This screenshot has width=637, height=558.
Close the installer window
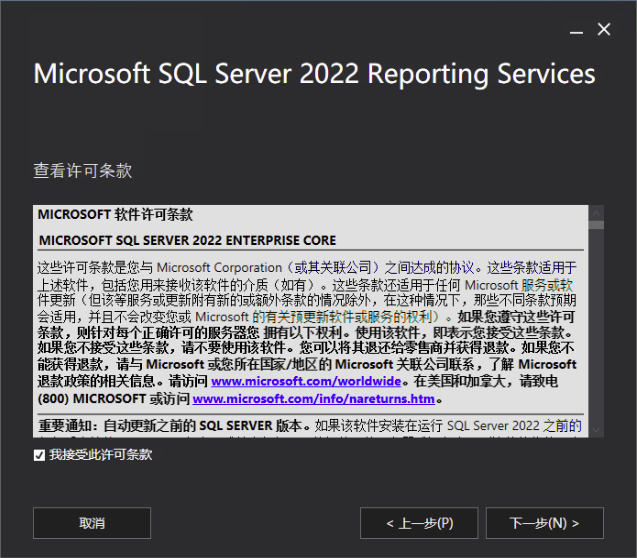pos(604,29)
